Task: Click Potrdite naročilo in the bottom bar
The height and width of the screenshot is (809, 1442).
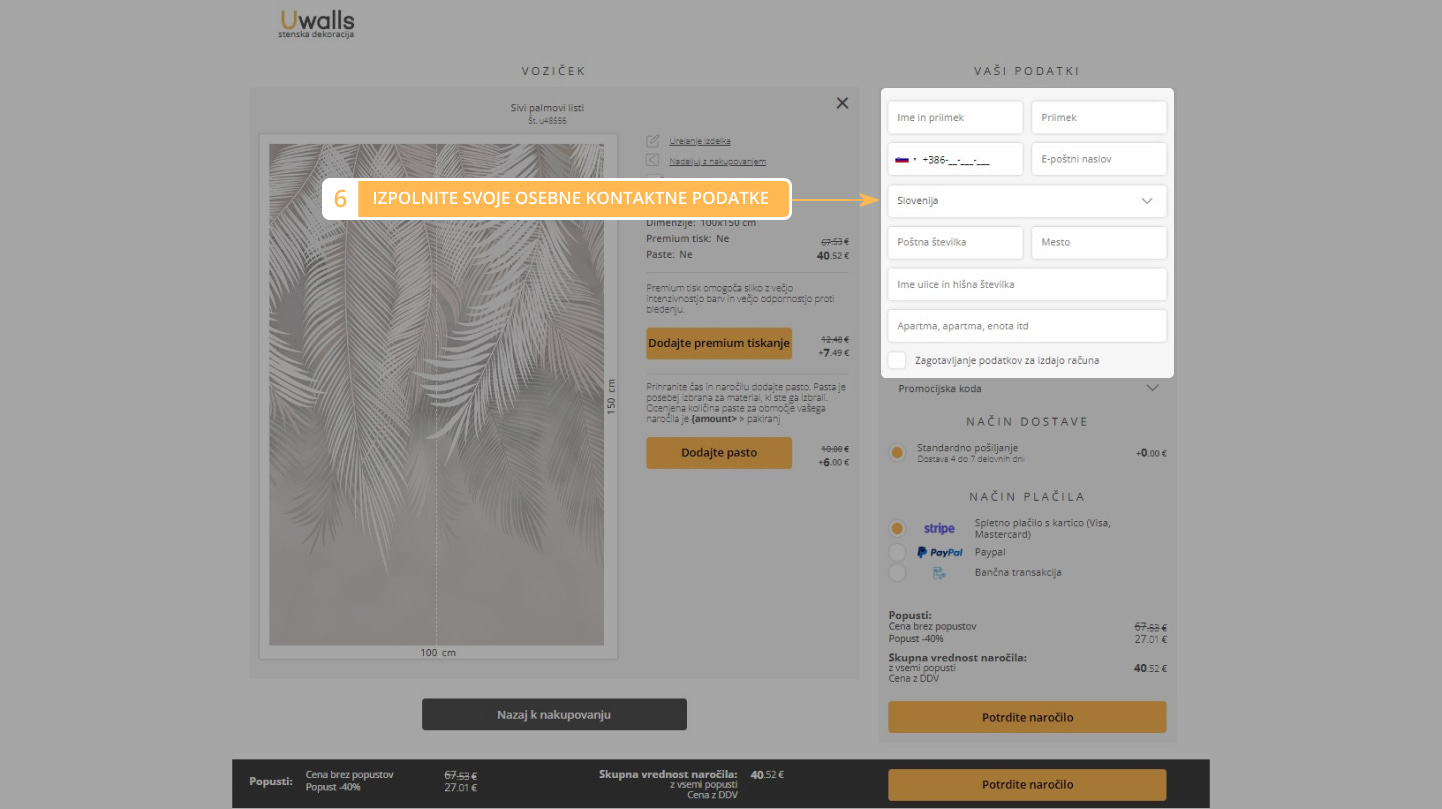Action: pos(1027,785)
